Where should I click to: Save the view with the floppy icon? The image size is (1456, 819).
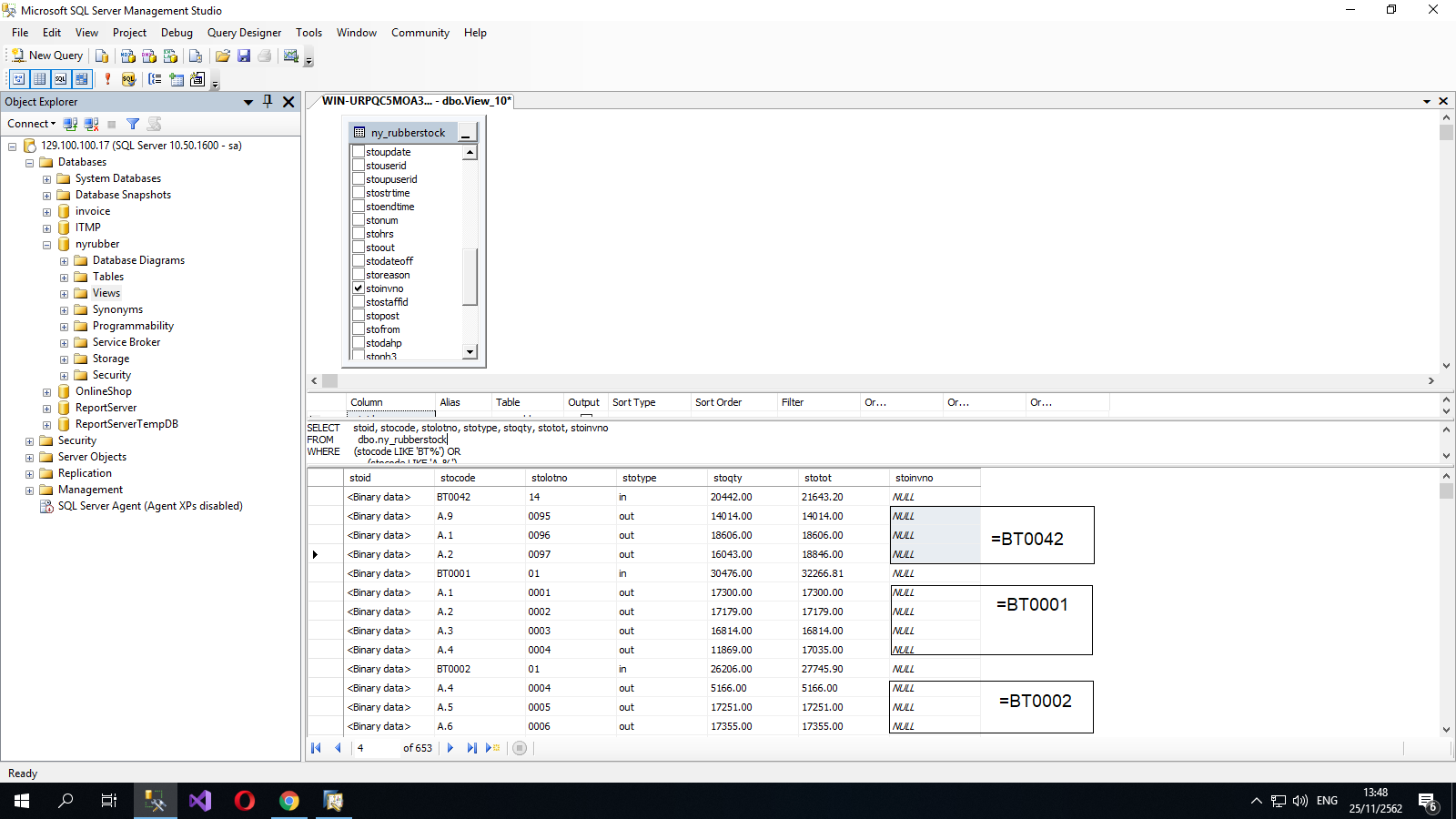coord(244,56)
